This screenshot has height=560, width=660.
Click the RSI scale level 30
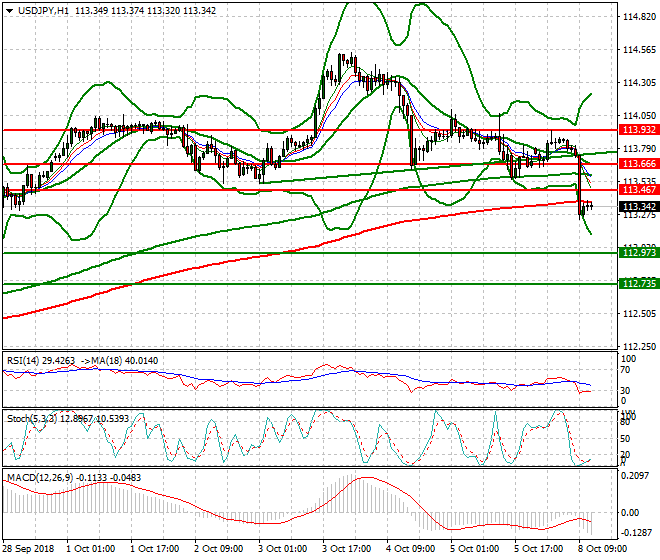pyautogui.click(x=625, y=391)
